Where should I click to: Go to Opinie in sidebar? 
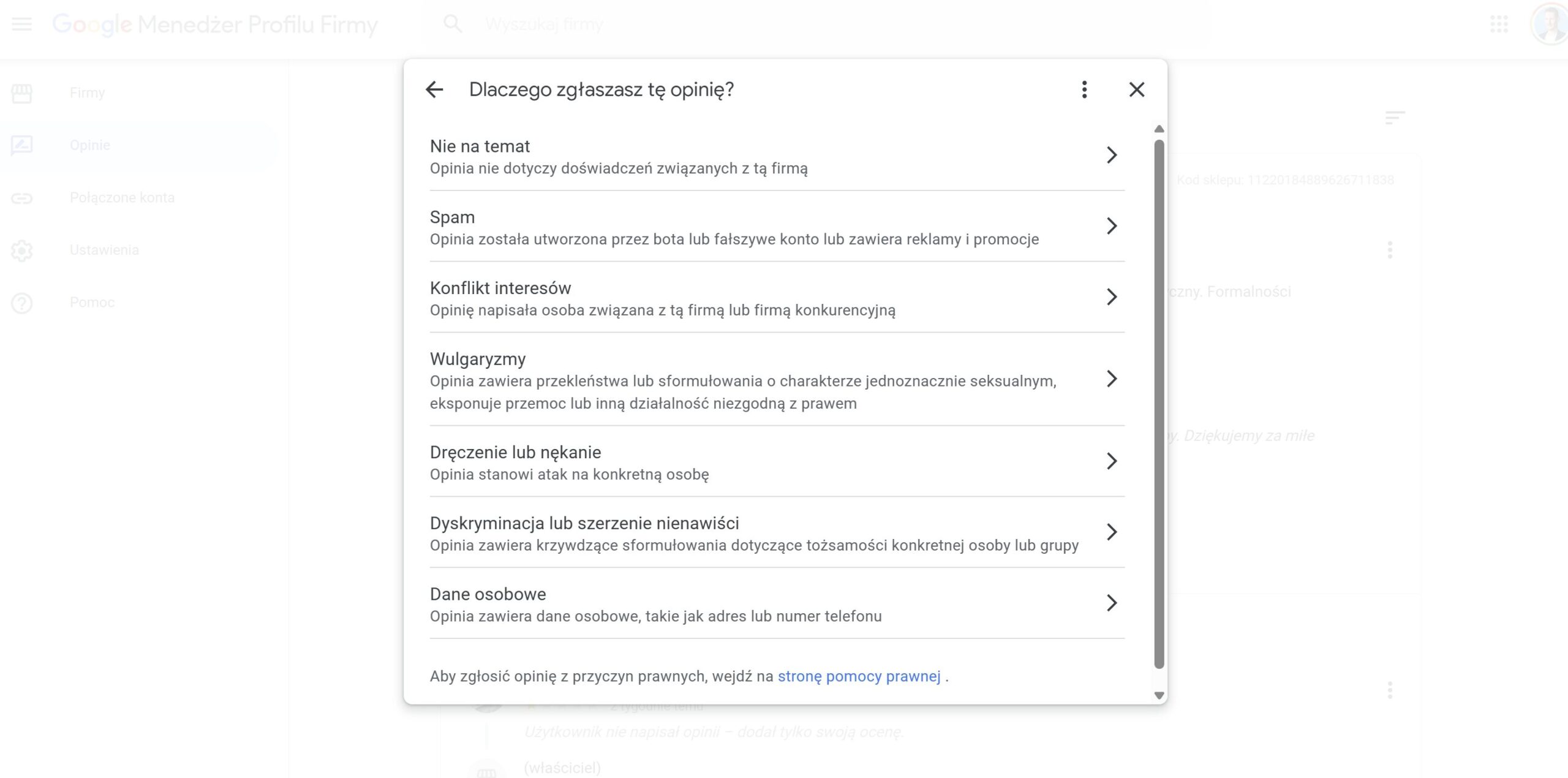(x=90, y=145)
